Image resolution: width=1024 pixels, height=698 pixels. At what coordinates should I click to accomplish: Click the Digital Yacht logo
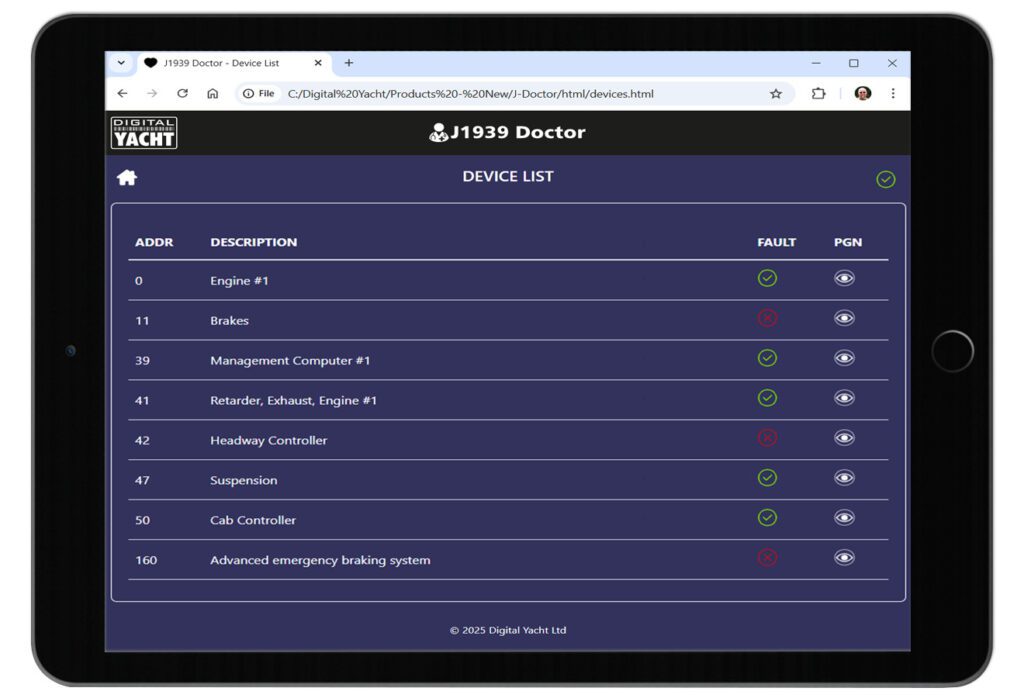pos(144,133)
